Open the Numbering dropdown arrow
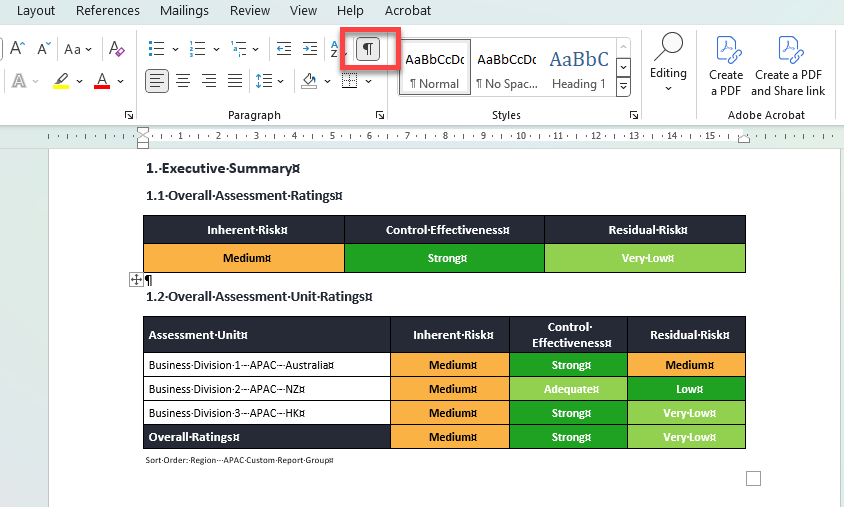Viewport: 844px width, 507px height. point(216,50)
